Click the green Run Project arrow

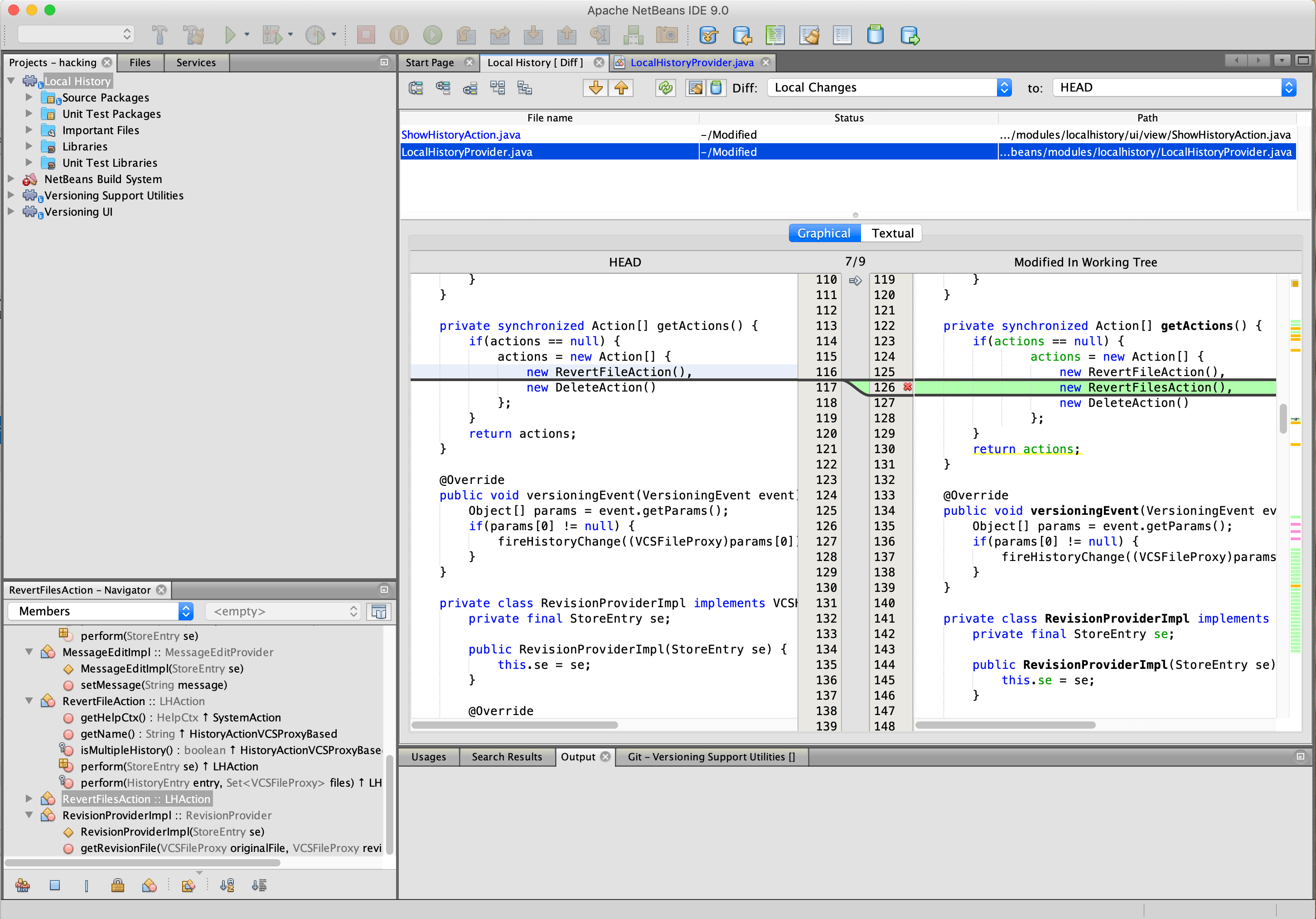click(x=230, y=35)
